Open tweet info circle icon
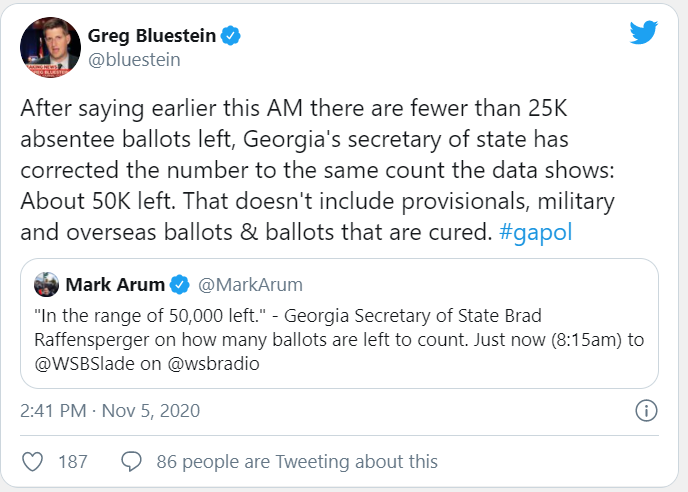688x492 pixels. 646,411
